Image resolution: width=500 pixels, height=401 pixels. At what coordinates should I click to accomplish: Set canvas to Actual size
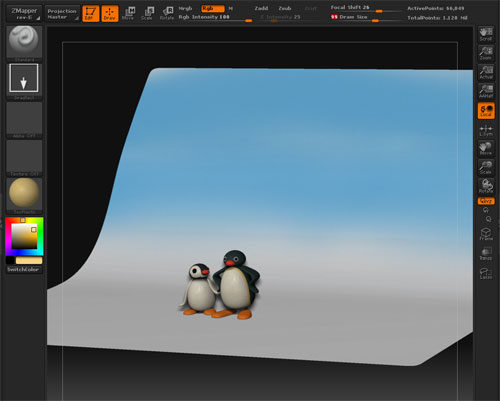coord(486,72)
